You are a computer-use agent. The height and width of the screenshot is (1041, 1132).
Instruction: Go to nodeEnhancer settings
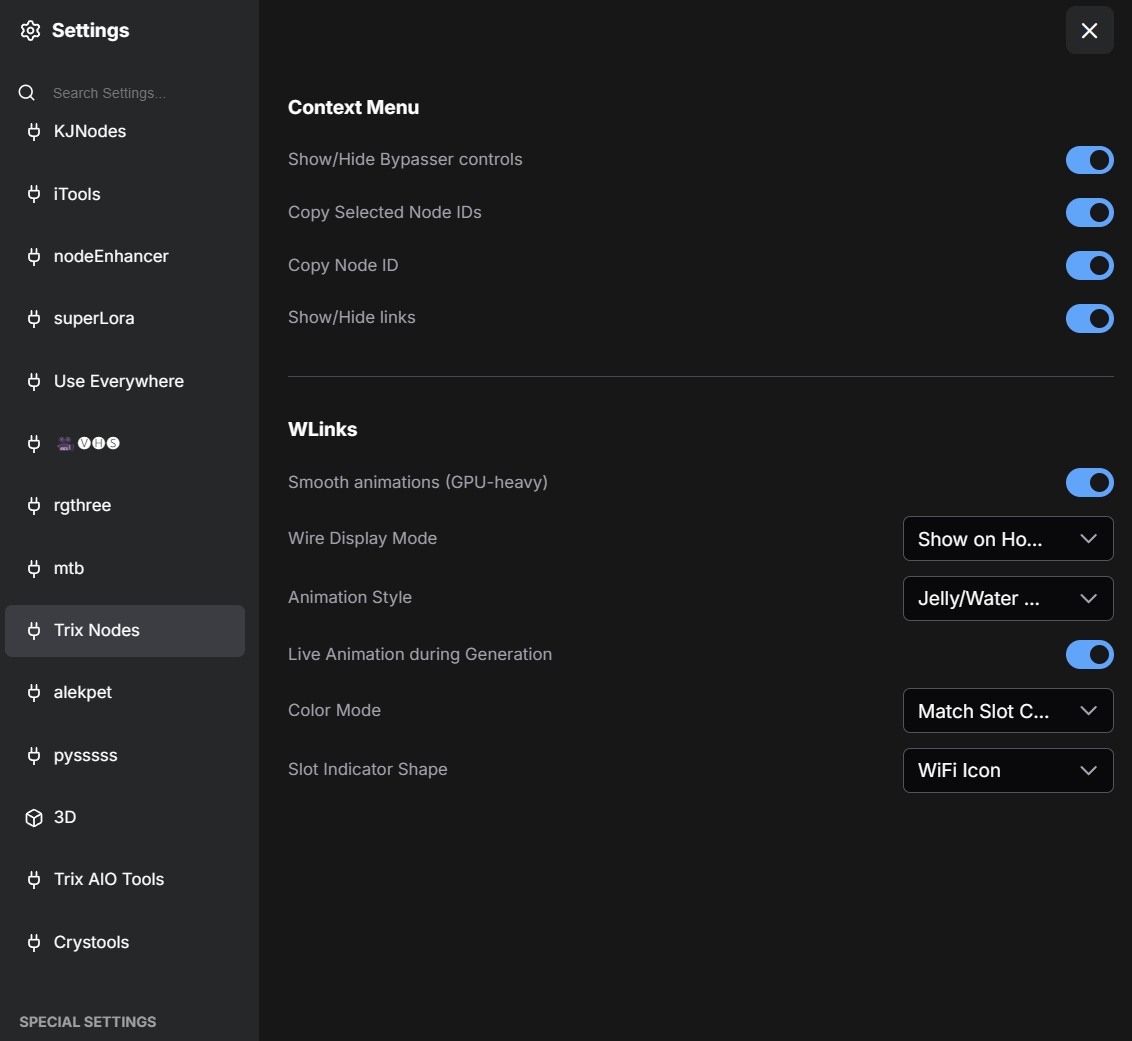tap(125, 256)
